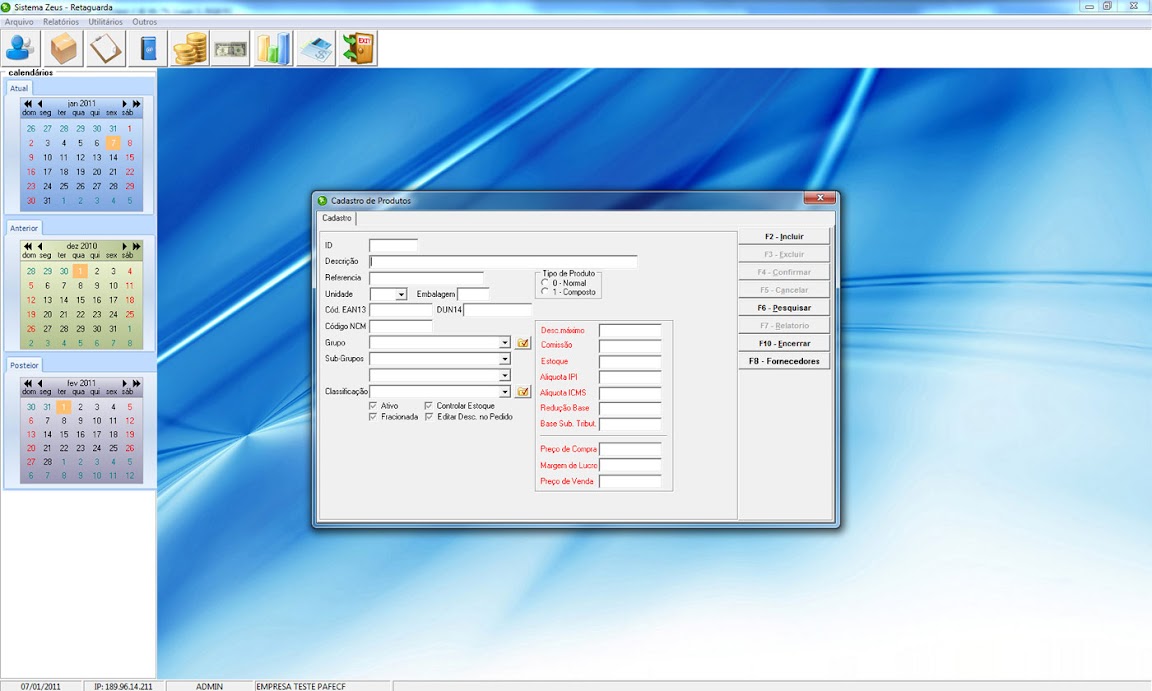Focus the Cód. EAN13 input field

point(400,310)
